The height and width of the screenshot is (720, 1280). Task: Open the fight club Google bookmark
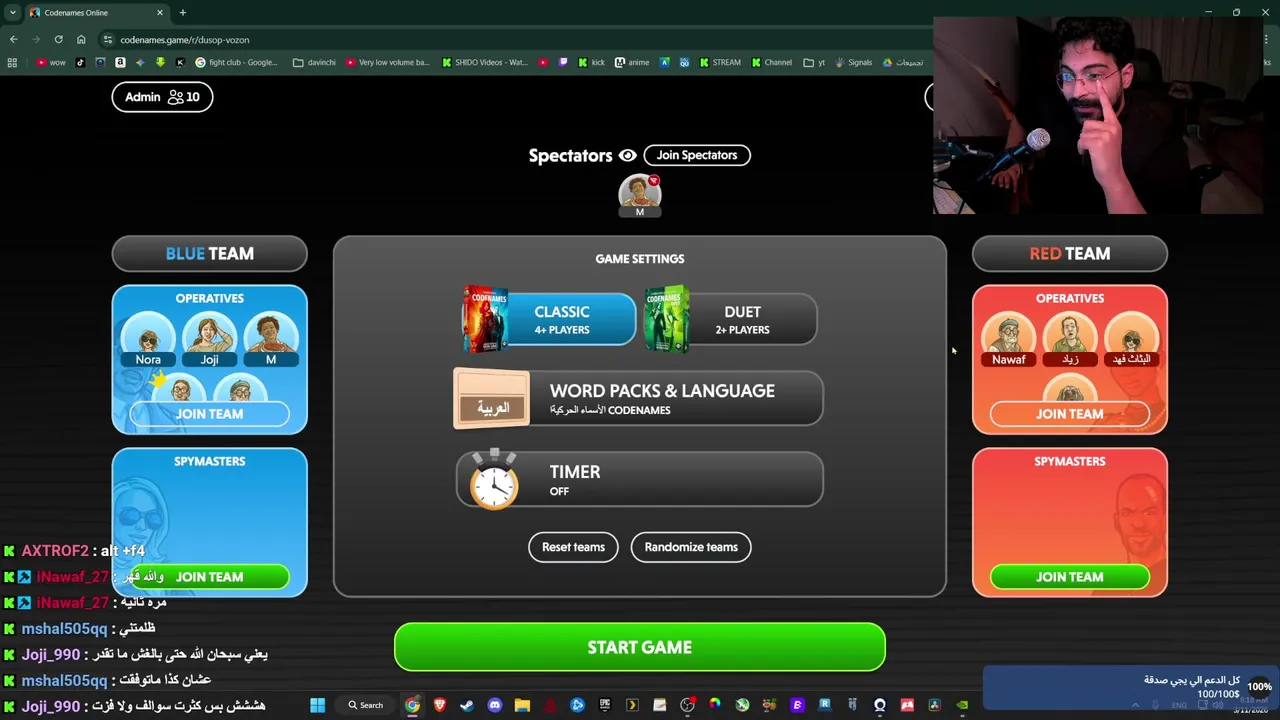coord(237,62)
